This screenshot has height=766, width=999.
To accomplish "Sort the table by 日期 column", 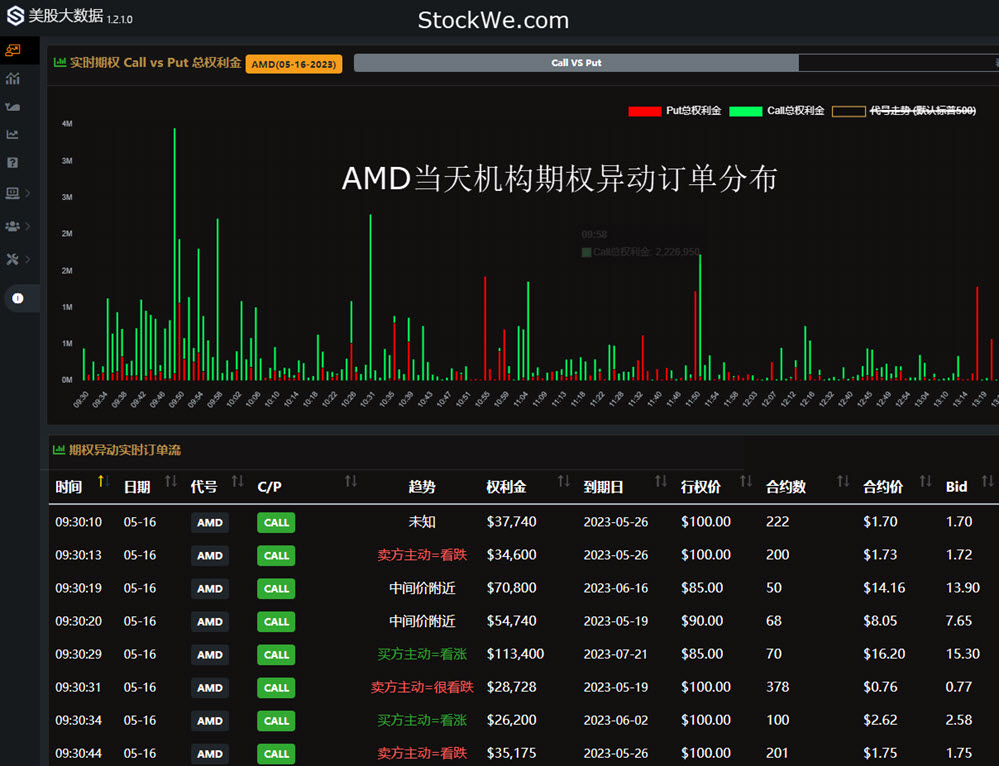I will 171,482.
